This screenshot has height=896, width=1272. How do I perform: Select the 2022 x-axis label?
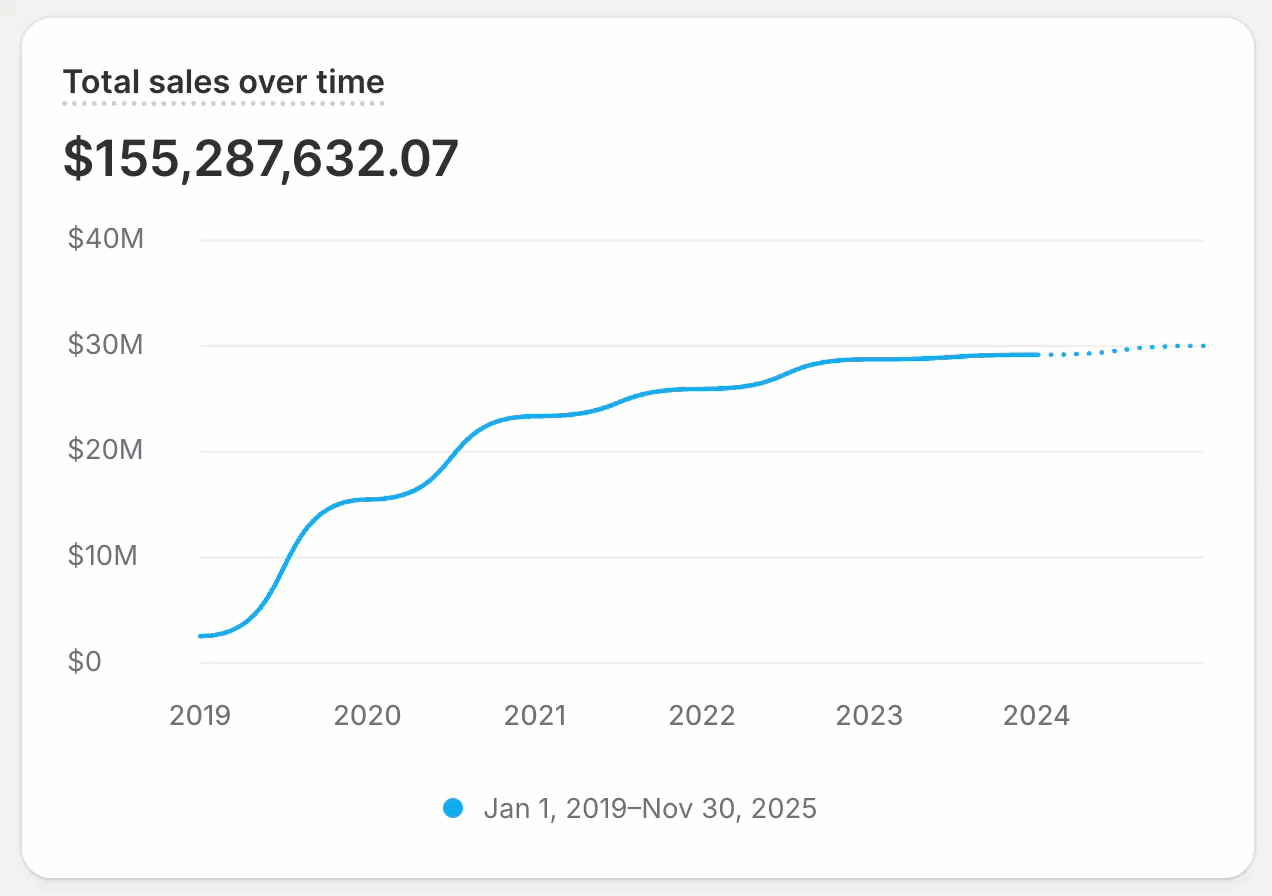pos(702,716)
